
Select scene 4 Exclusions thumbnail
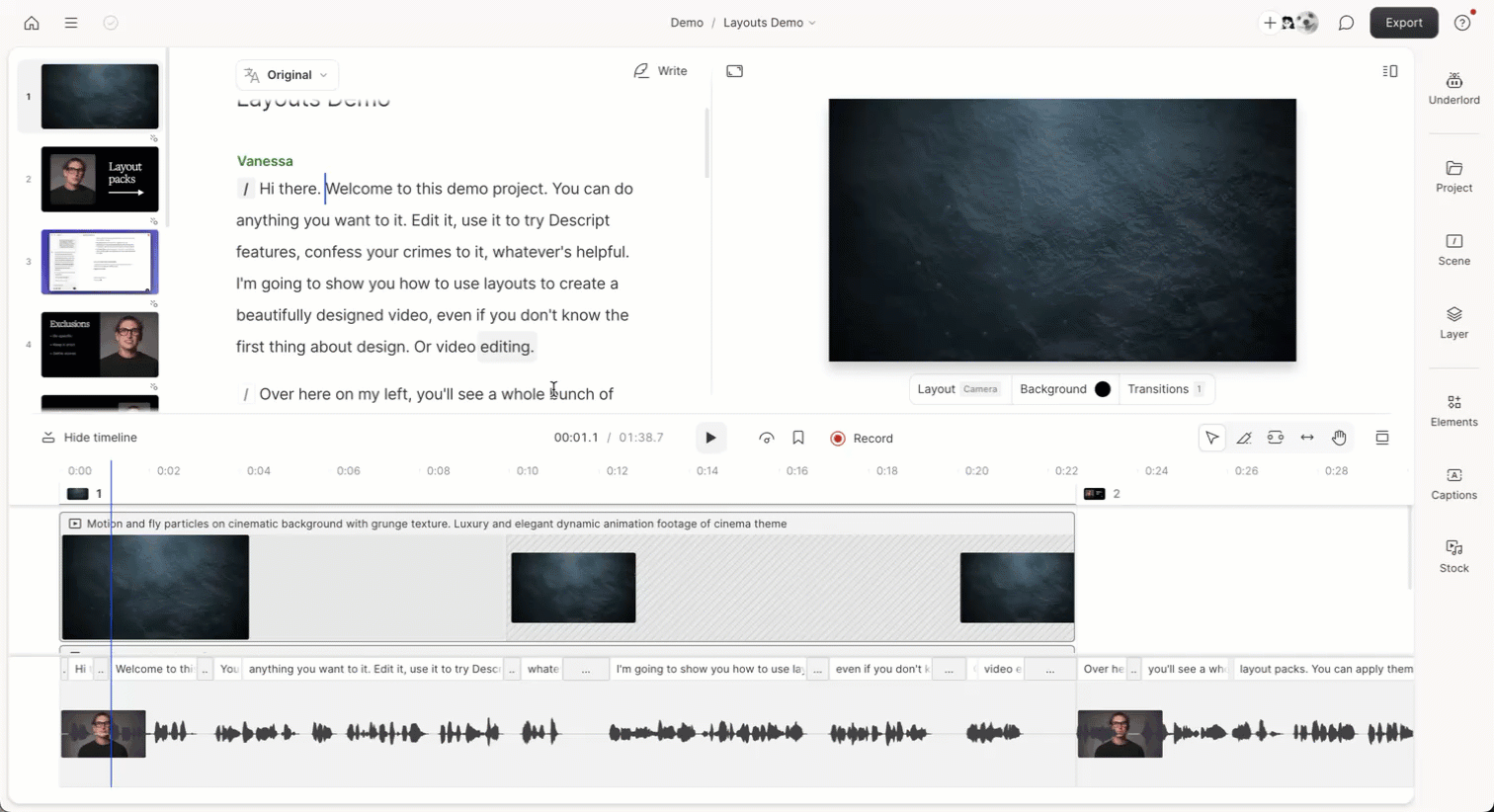pyautogui.click(x=100, y=345)
